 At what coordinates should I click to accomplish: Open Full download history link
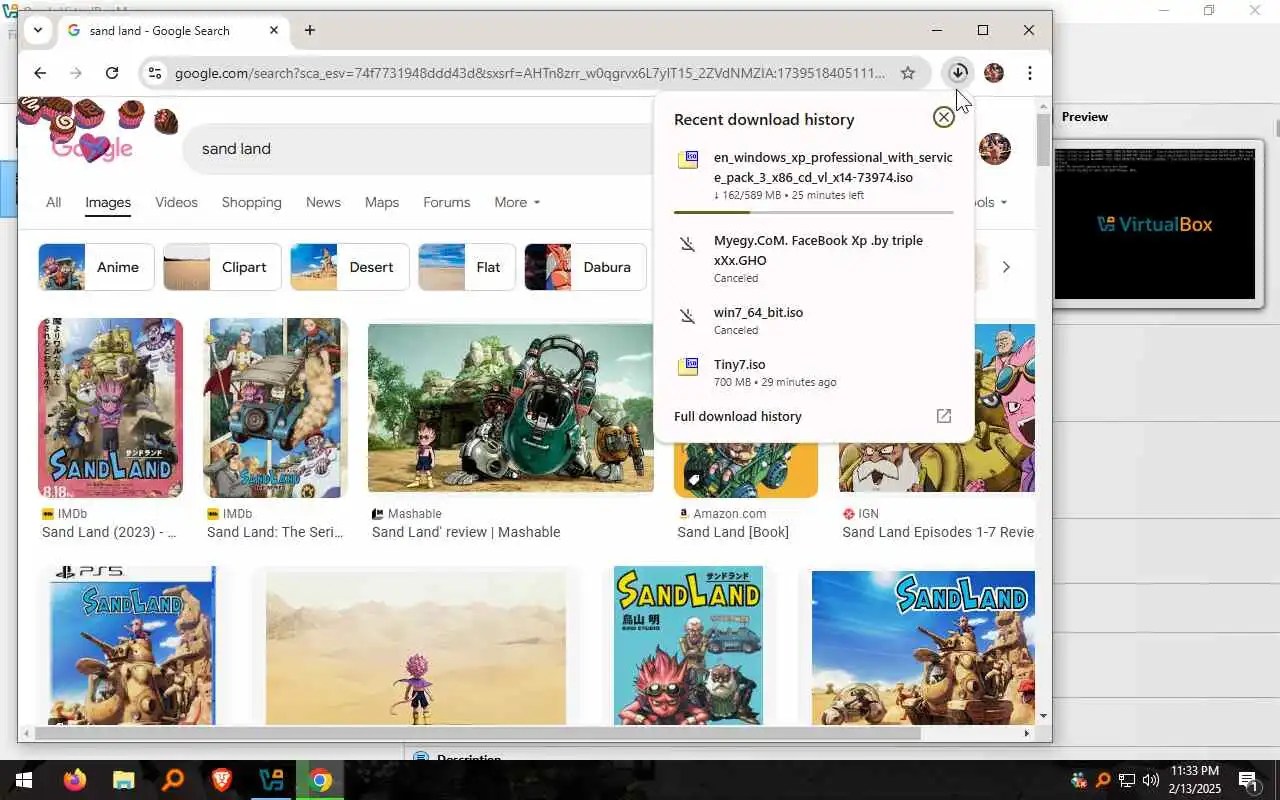coord(738,417)
